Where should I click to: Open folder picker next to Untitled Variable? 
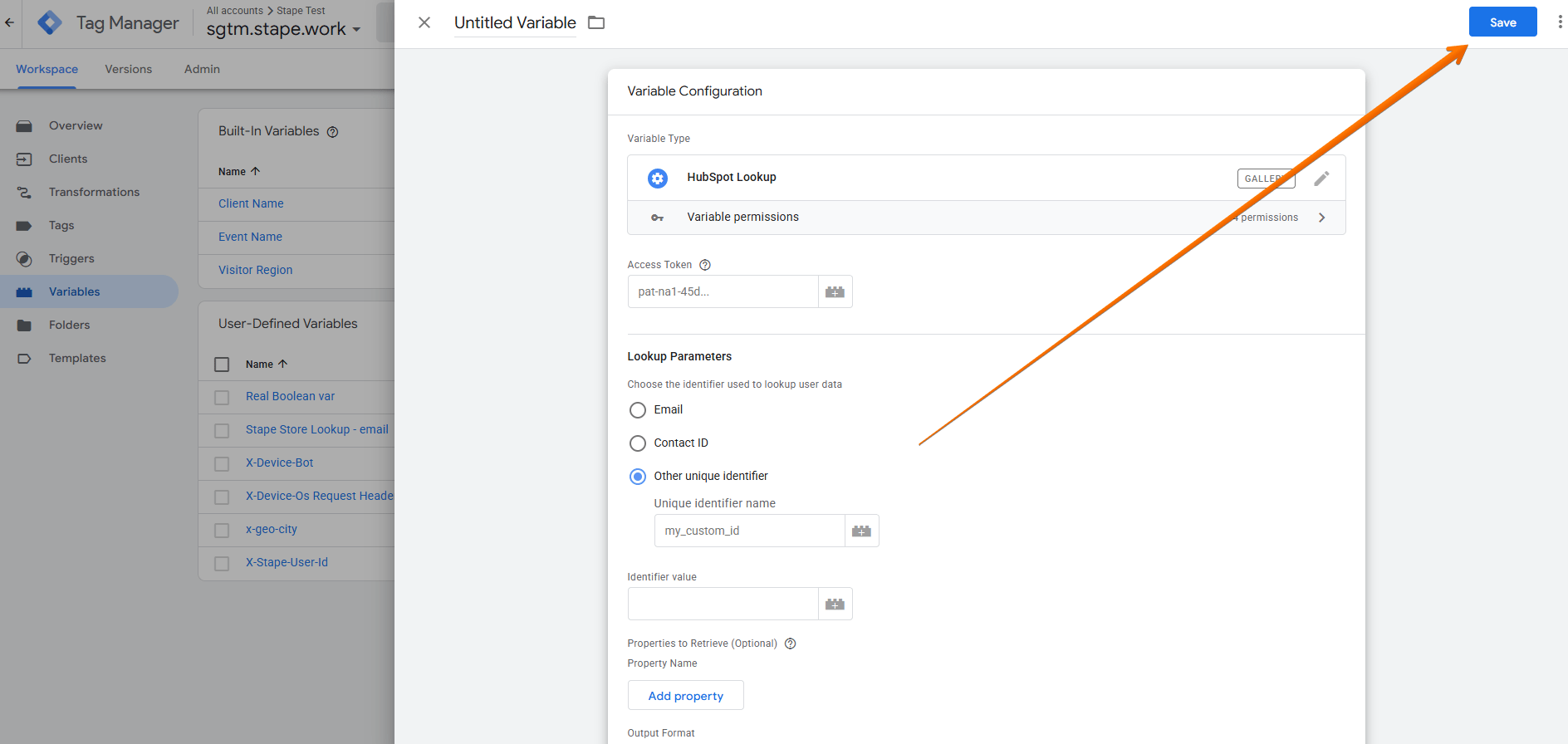(x=596, y=22)
